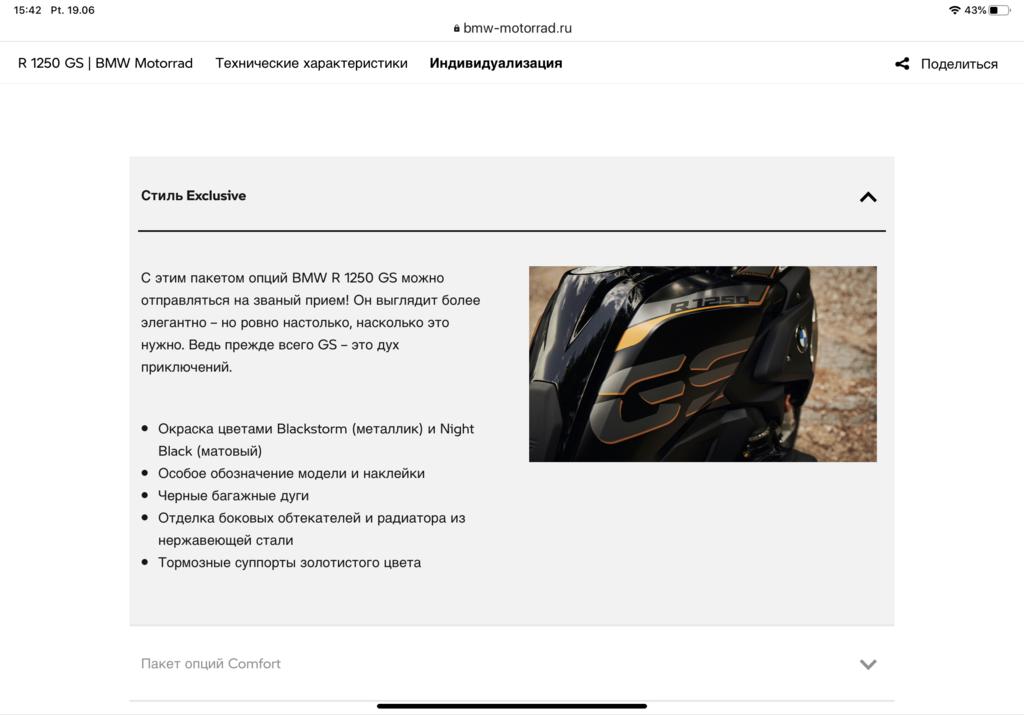Select the Индивидуализация tab
Viewport: 1024px width, 715px height.
pyautogui.click(x=496, y=63)
